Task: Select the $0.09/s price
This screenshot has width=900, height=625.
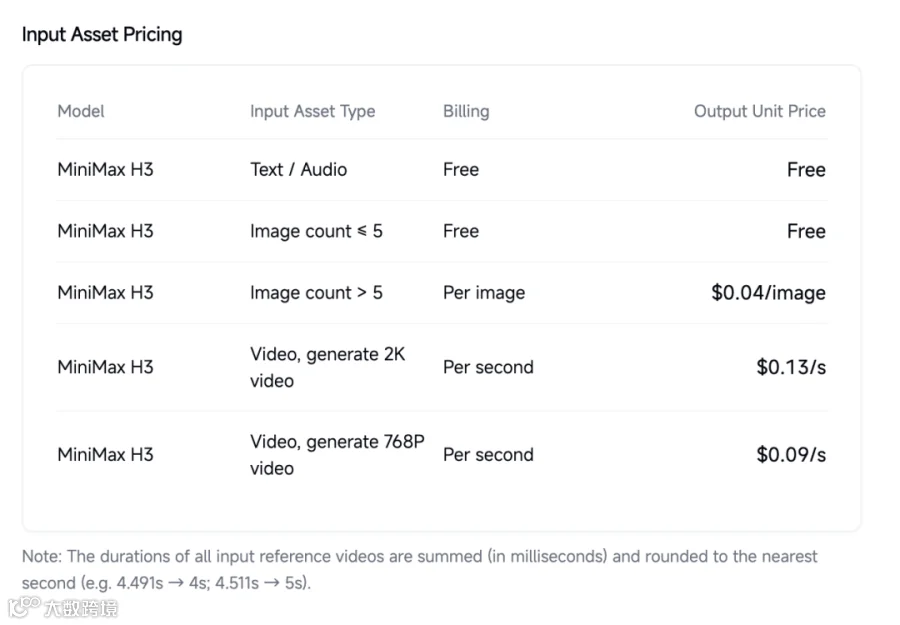Action: 792,455
